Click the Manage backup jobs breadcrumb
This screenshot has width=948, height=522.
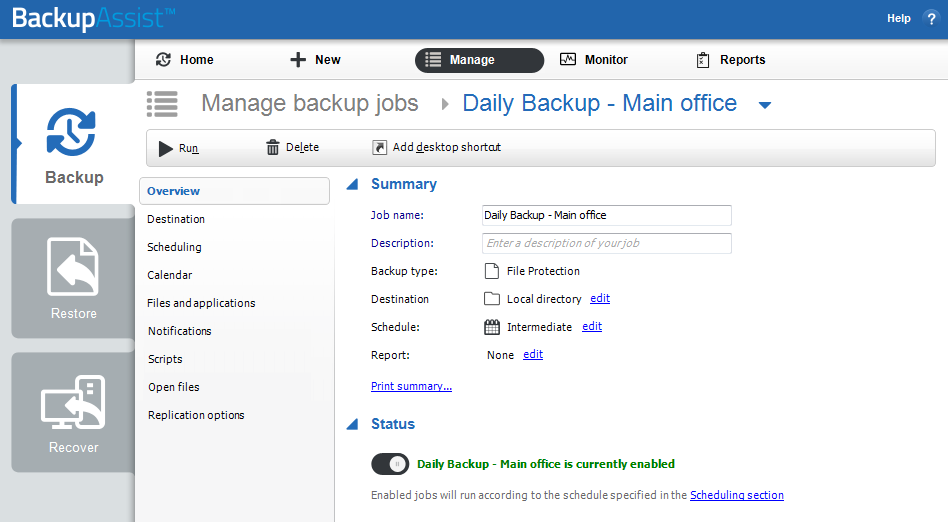point(310,103)
